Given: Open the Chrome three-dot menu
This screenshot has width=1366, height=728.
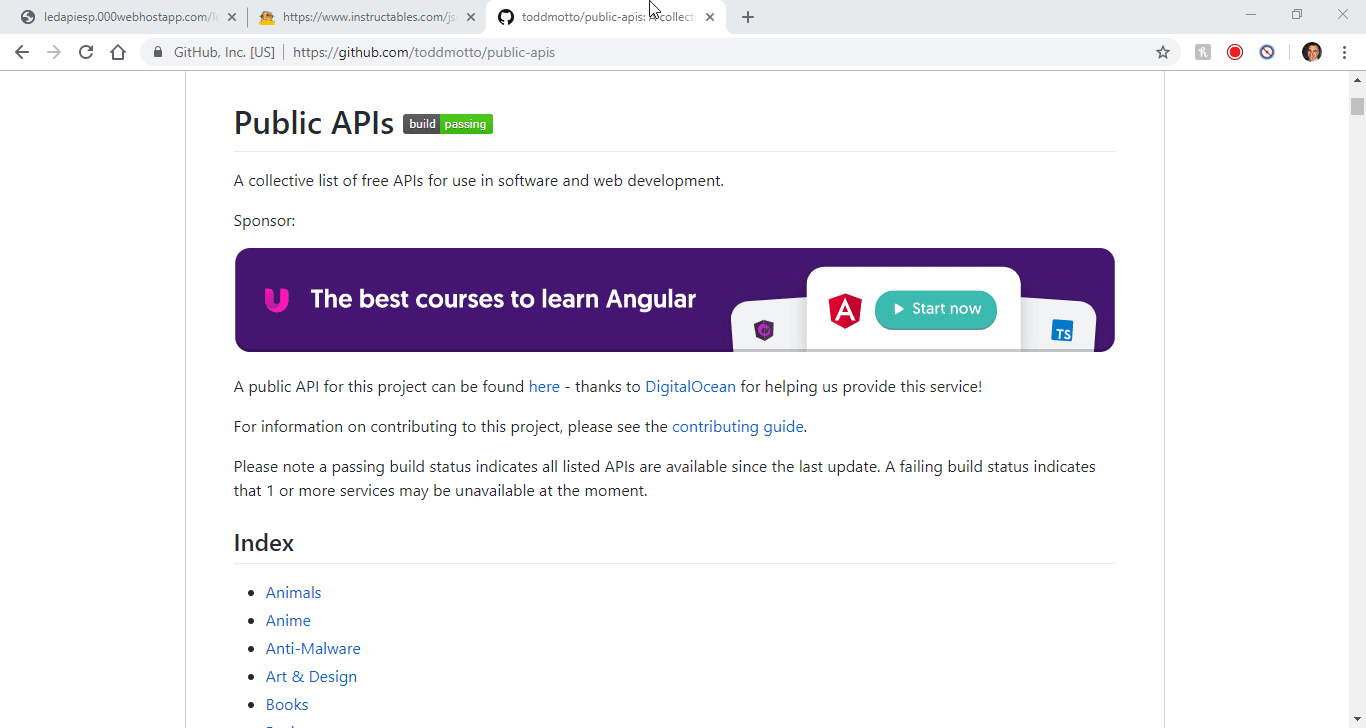Looking at the screenshot, I should point(1344,52).
